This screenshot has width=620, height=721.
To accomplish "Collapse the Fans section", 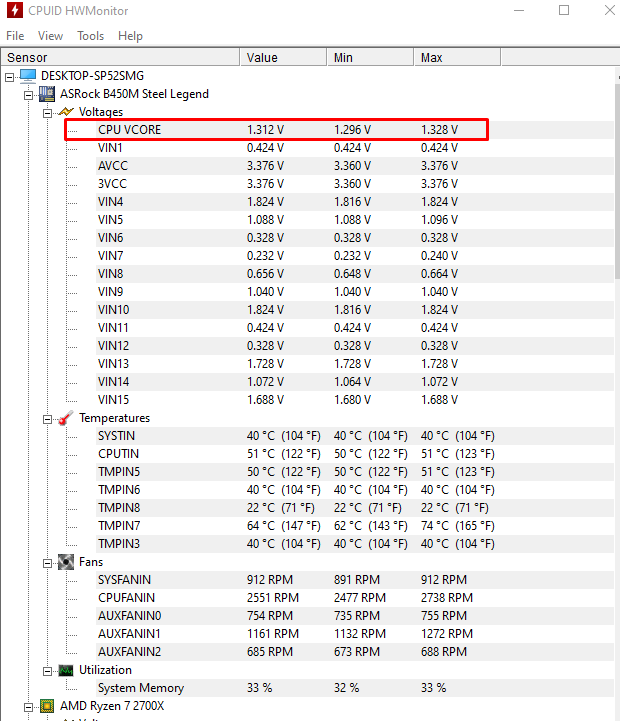I will [47, 564].
